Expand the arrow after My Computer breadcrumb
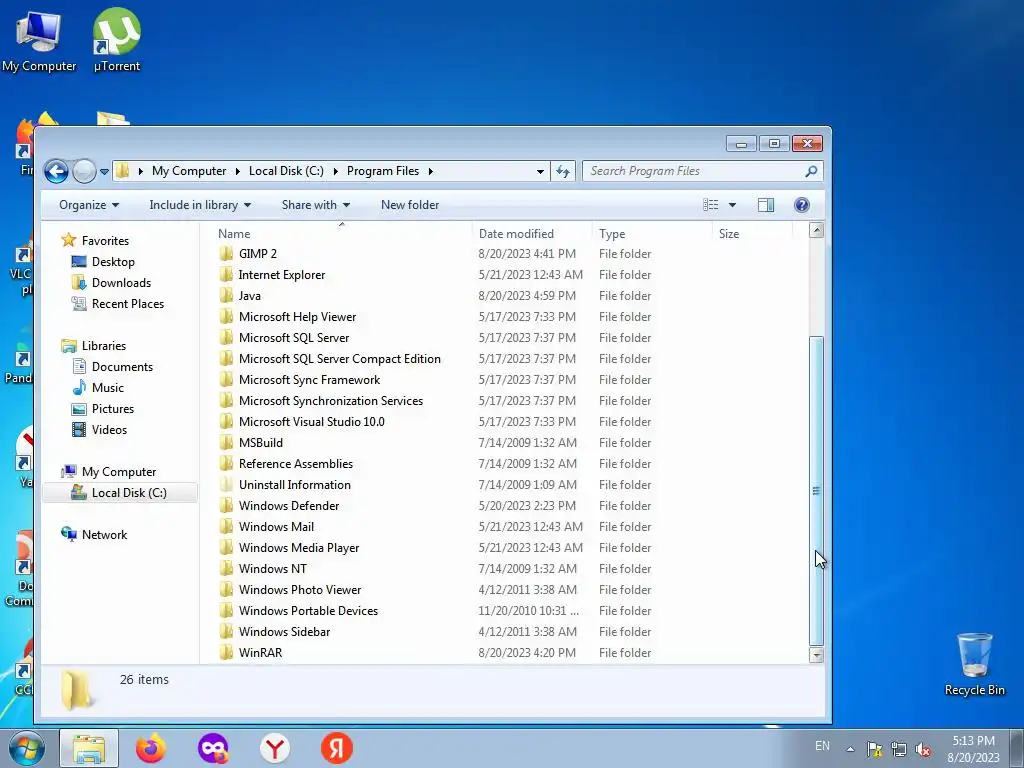Screen dimensions: 1024x768 tap(238, 171)
